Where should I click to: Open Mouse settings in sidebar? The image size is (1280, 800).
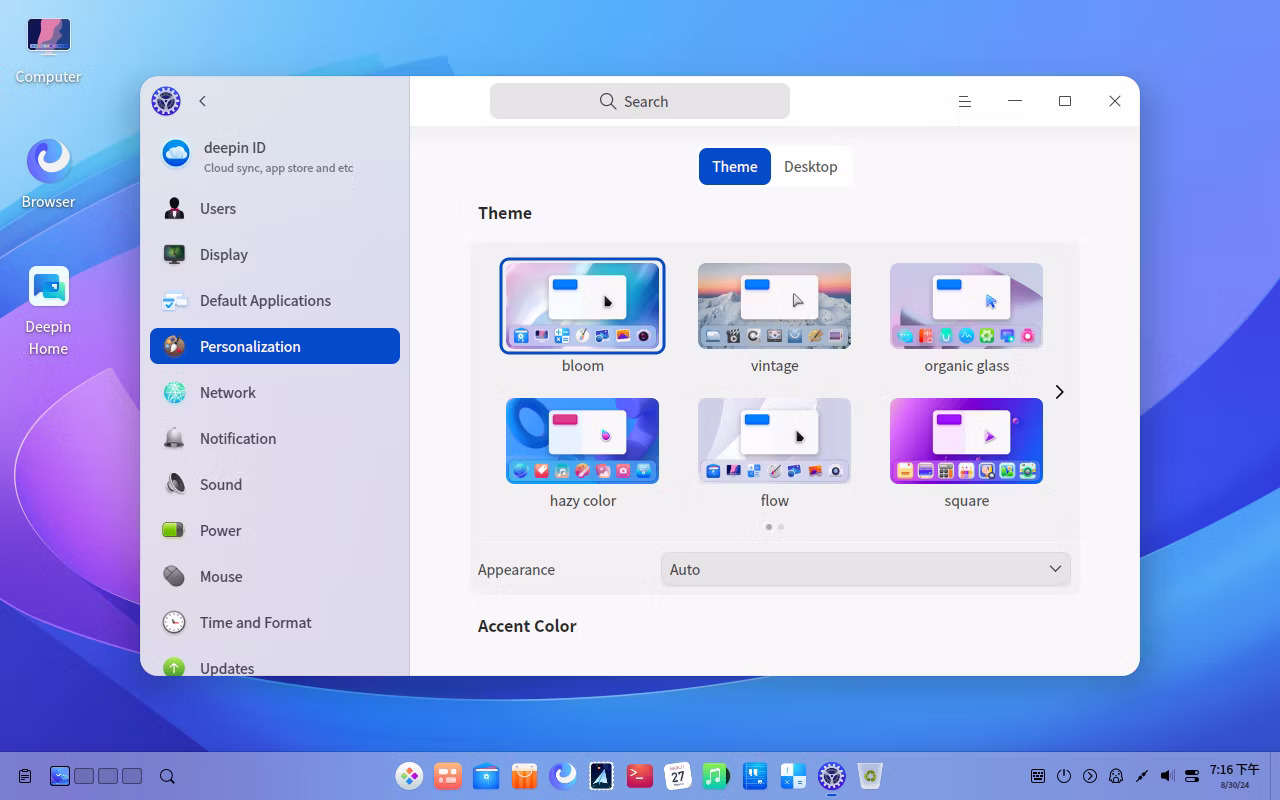pos(220,577)
